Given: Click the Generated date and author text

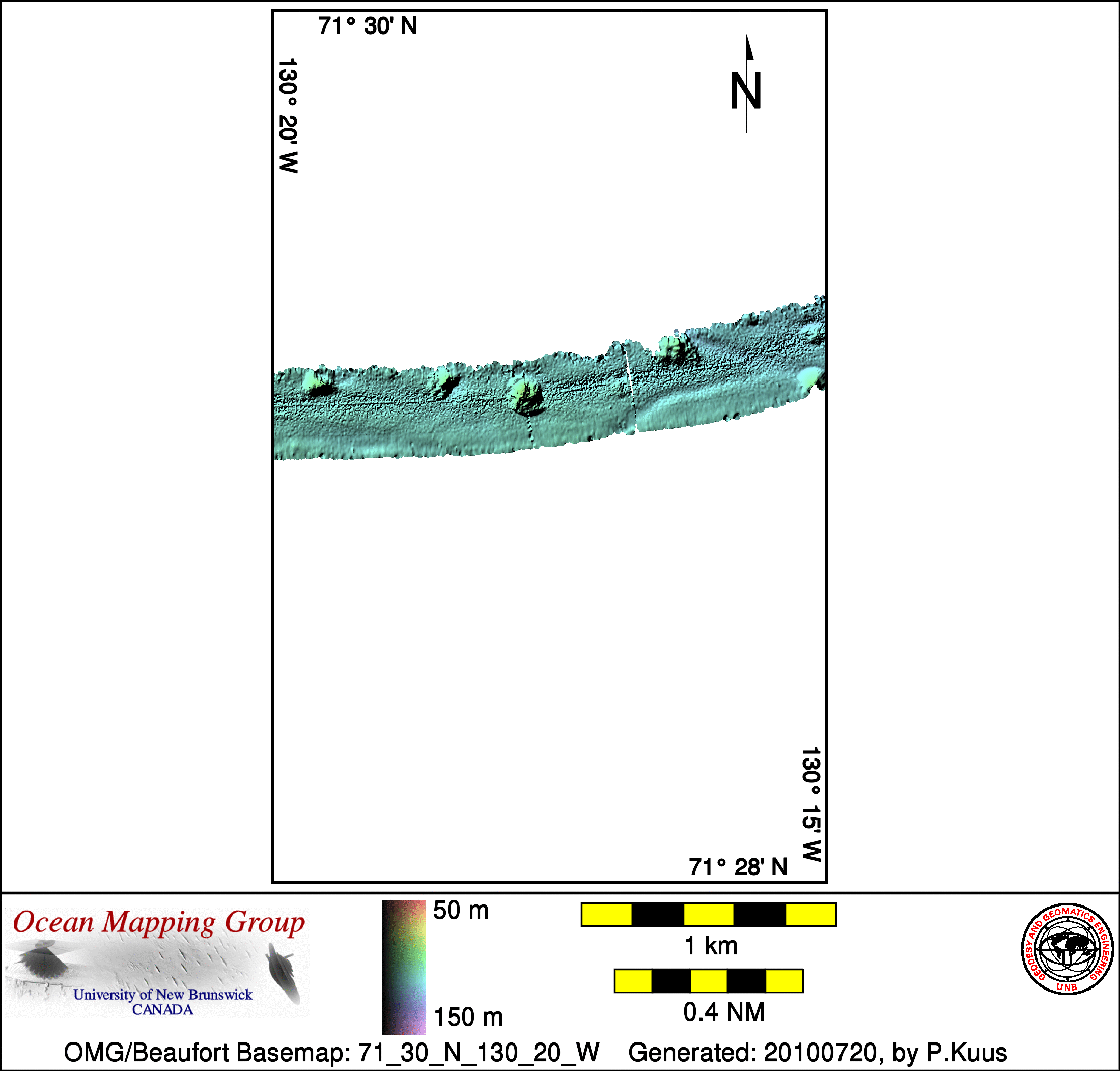Looking at the screenshot, I should click(818, 1052).
